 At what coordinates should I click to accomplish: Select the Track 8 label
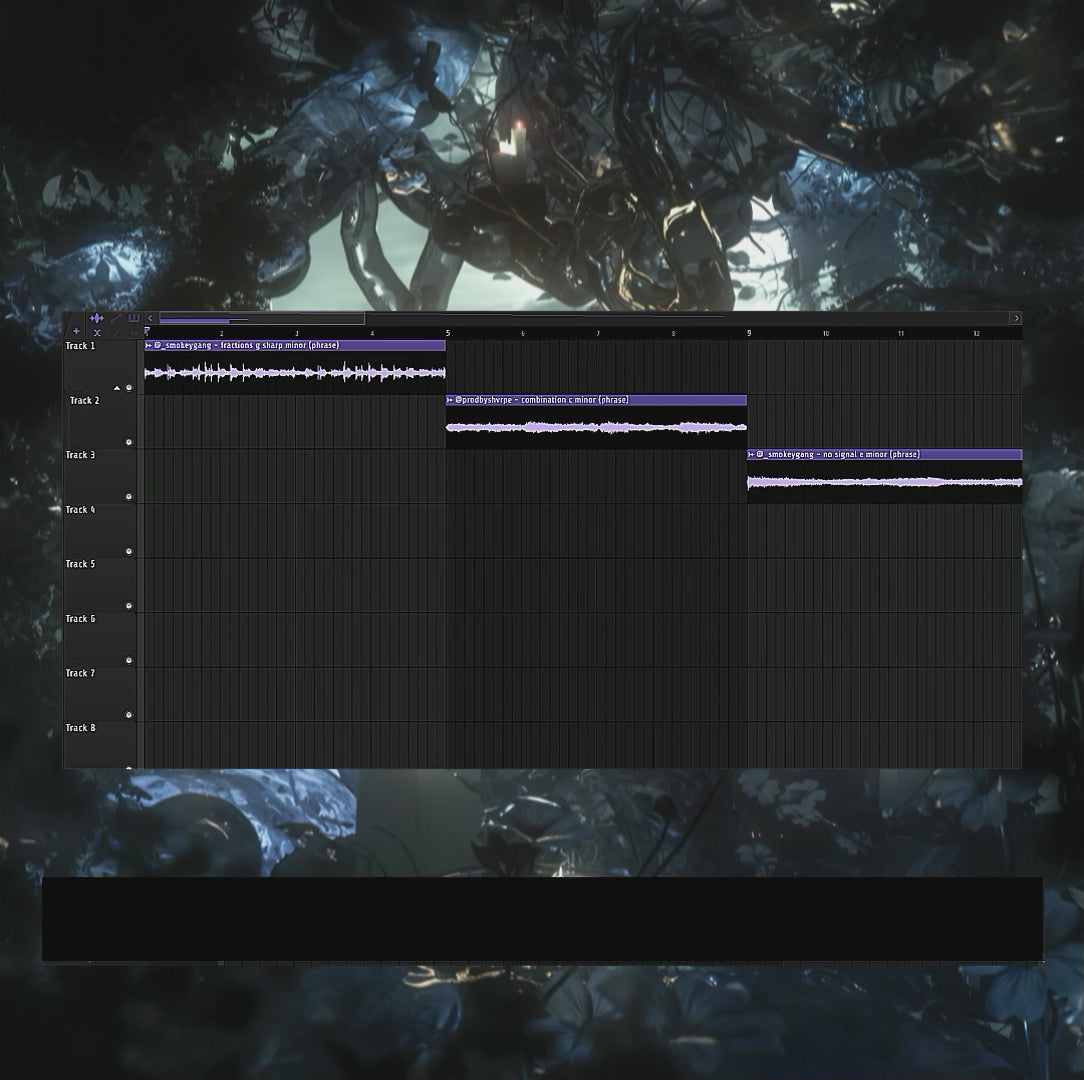click(x=80, y=728)
